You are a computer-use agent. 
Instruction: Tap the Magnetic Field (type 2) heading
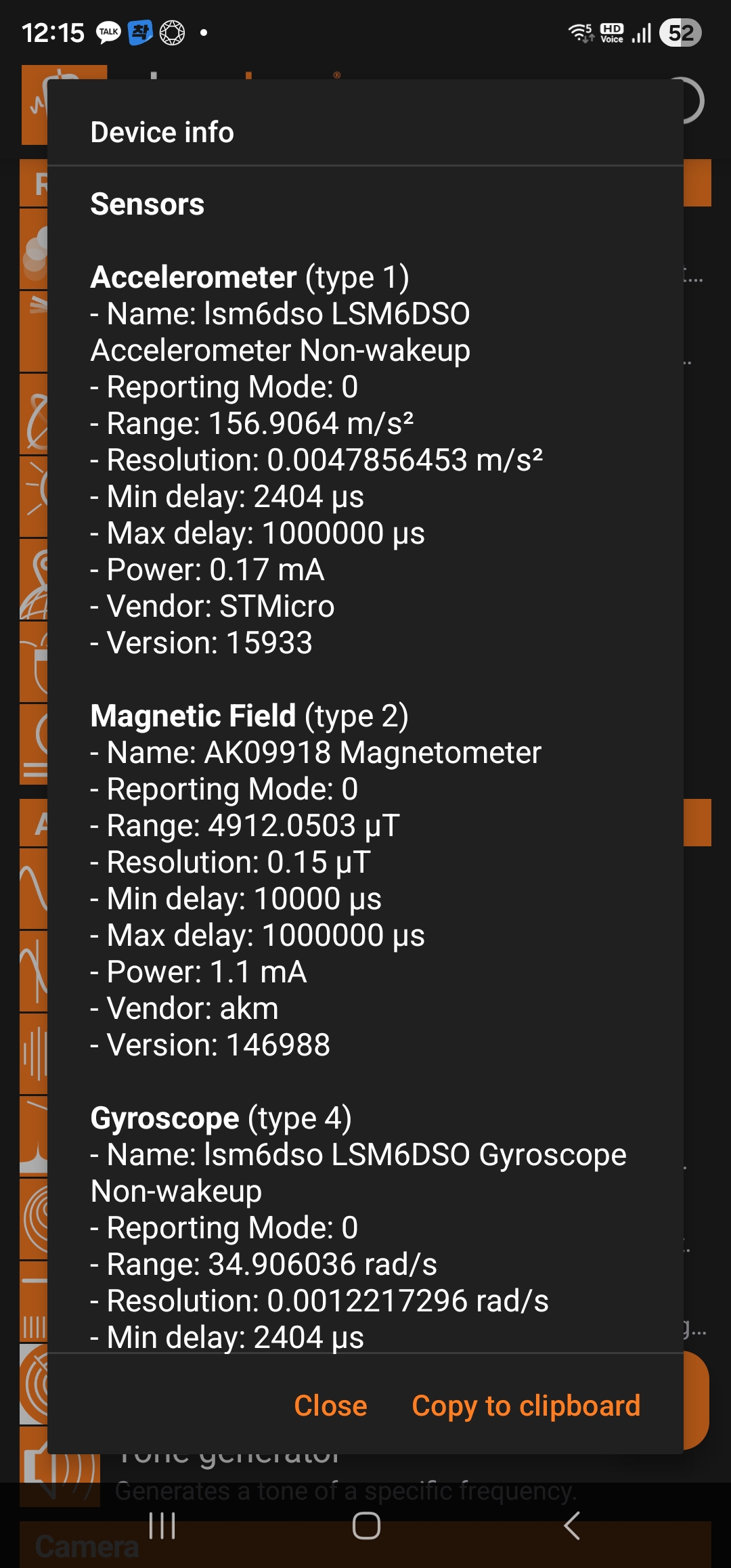(249, 716)
